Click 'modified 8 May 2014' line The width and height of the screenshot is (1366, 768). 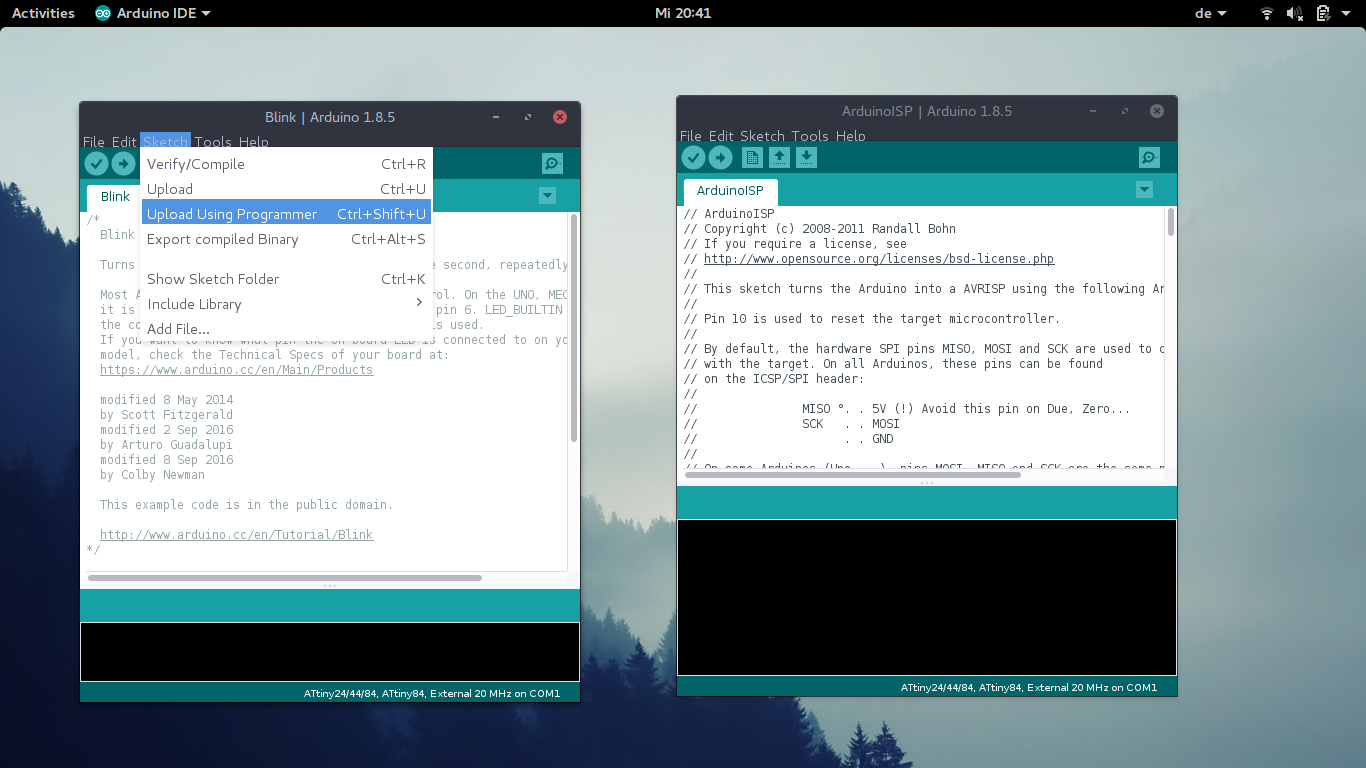click(x=166, y=400)
